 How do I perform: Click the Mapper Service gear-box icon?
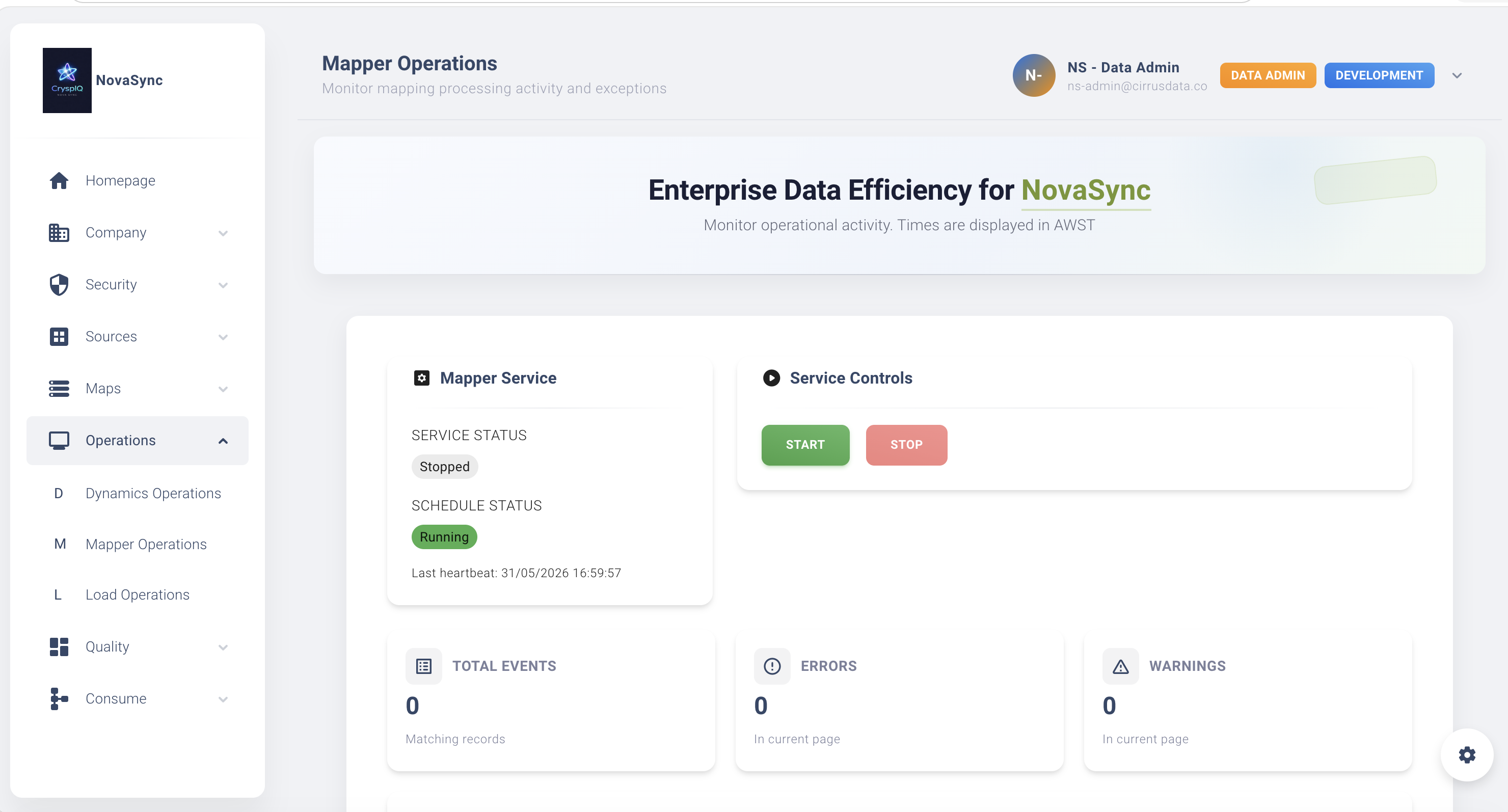[421, 378]
